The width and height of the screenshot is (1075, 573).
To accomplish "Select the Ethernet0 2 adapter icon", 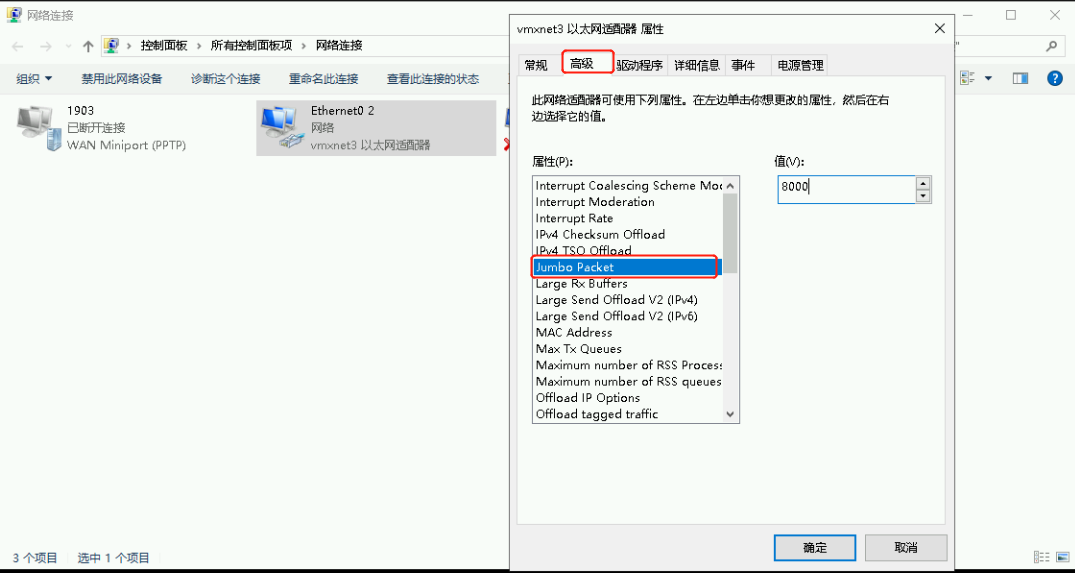I will [x=282, y=127].
